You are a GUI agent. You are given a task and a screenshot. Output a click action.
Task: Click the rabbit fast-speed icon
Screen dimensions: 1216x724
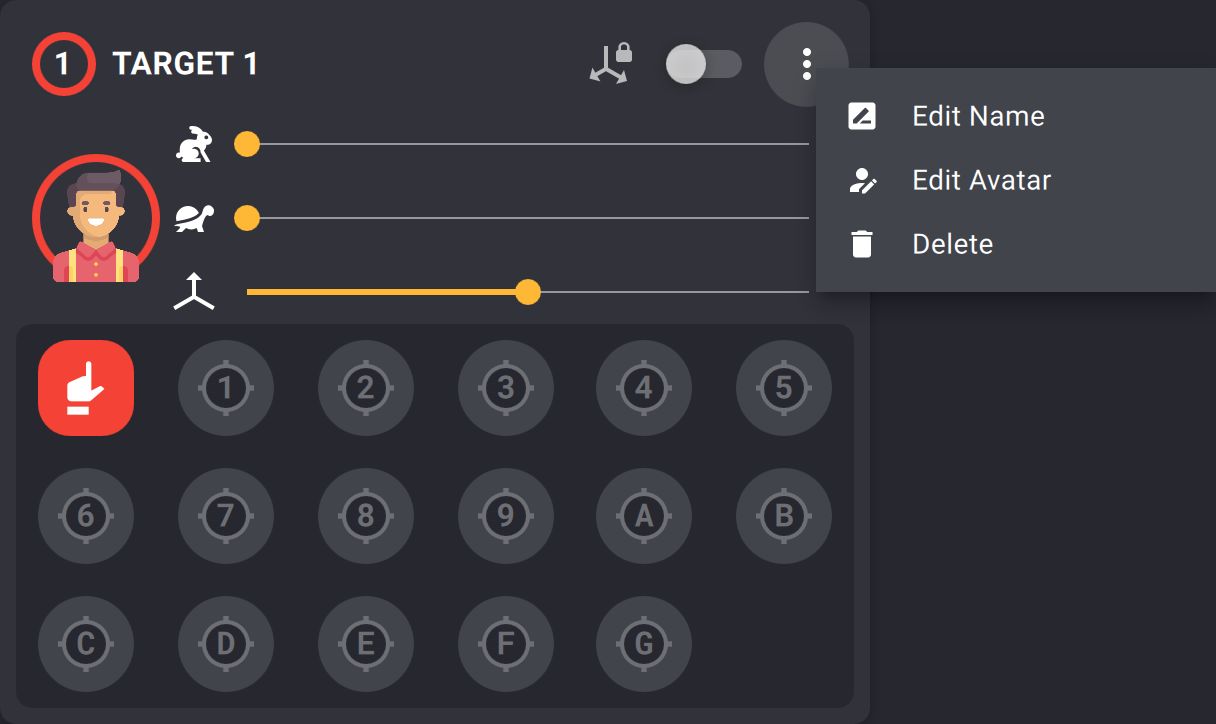tap(194, 145)
